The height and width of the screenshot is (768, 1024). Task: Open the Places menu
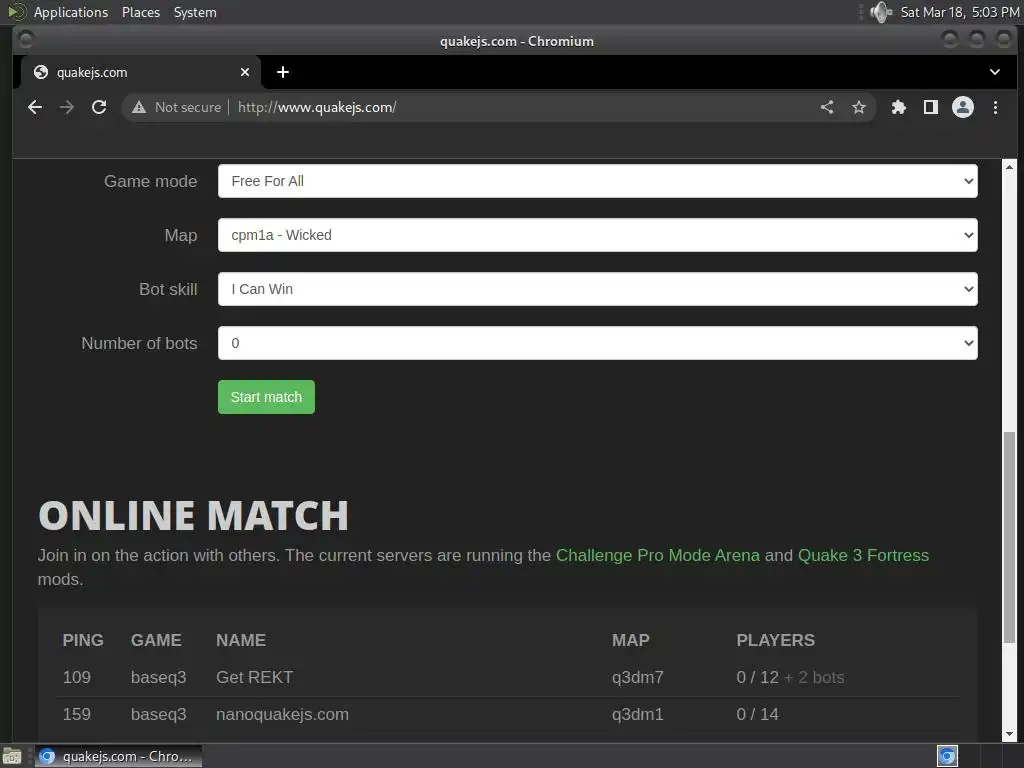140,12
